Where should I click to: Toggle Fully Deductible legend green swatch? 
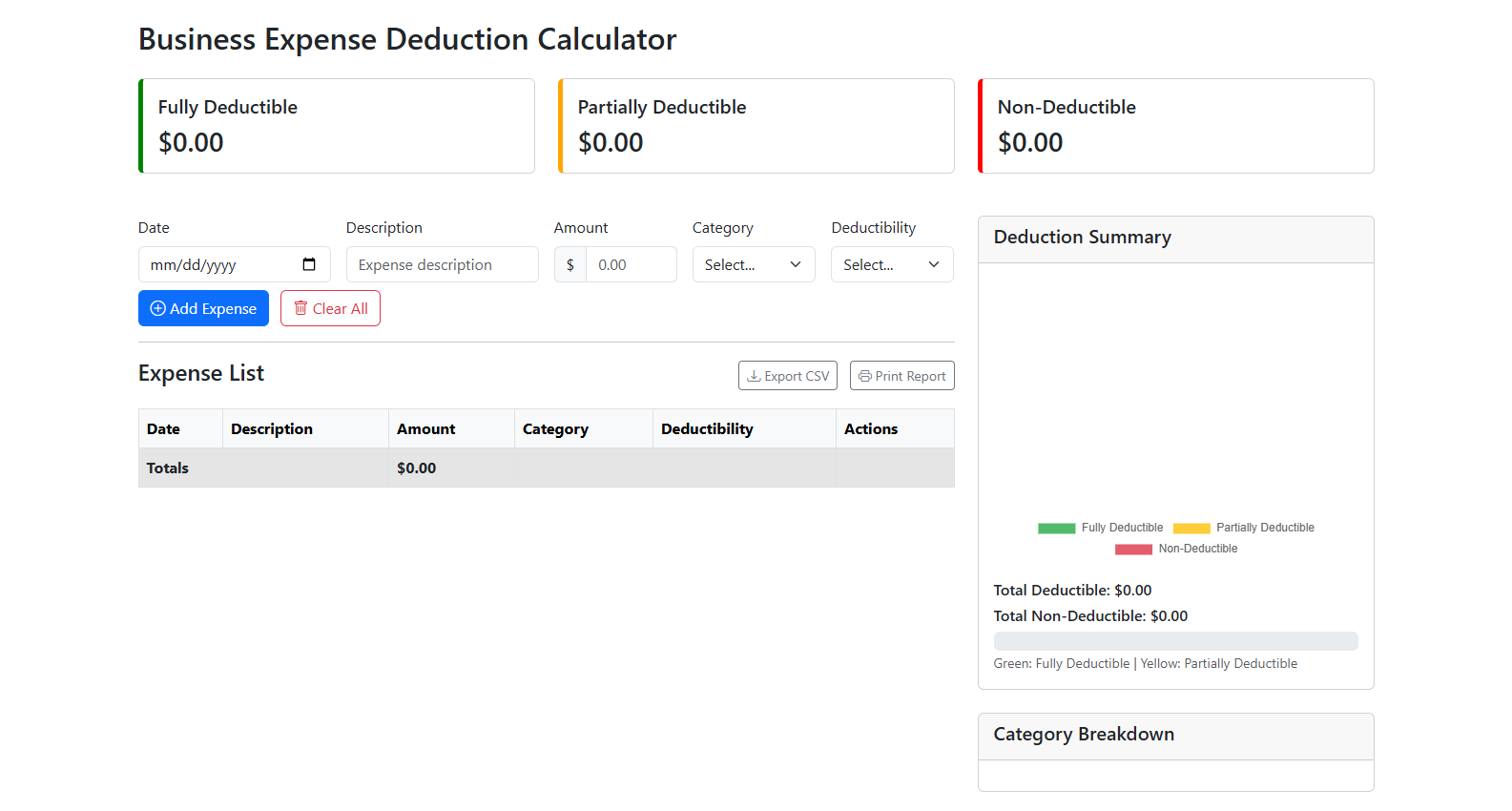pyautogui.click(x=1057, y=528)
